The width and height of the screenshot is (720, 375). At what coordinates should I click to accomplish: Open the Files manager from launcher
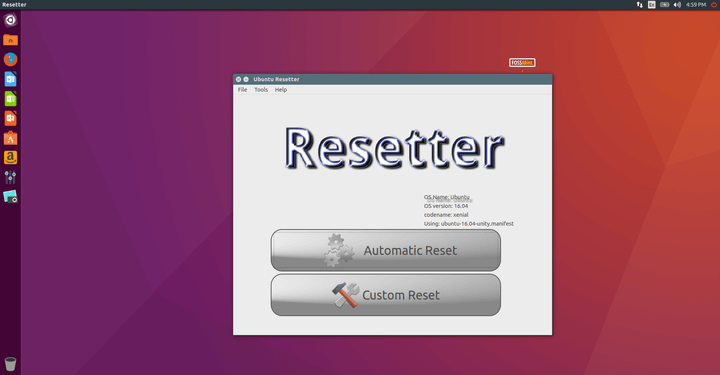click(x=10, y=40)
